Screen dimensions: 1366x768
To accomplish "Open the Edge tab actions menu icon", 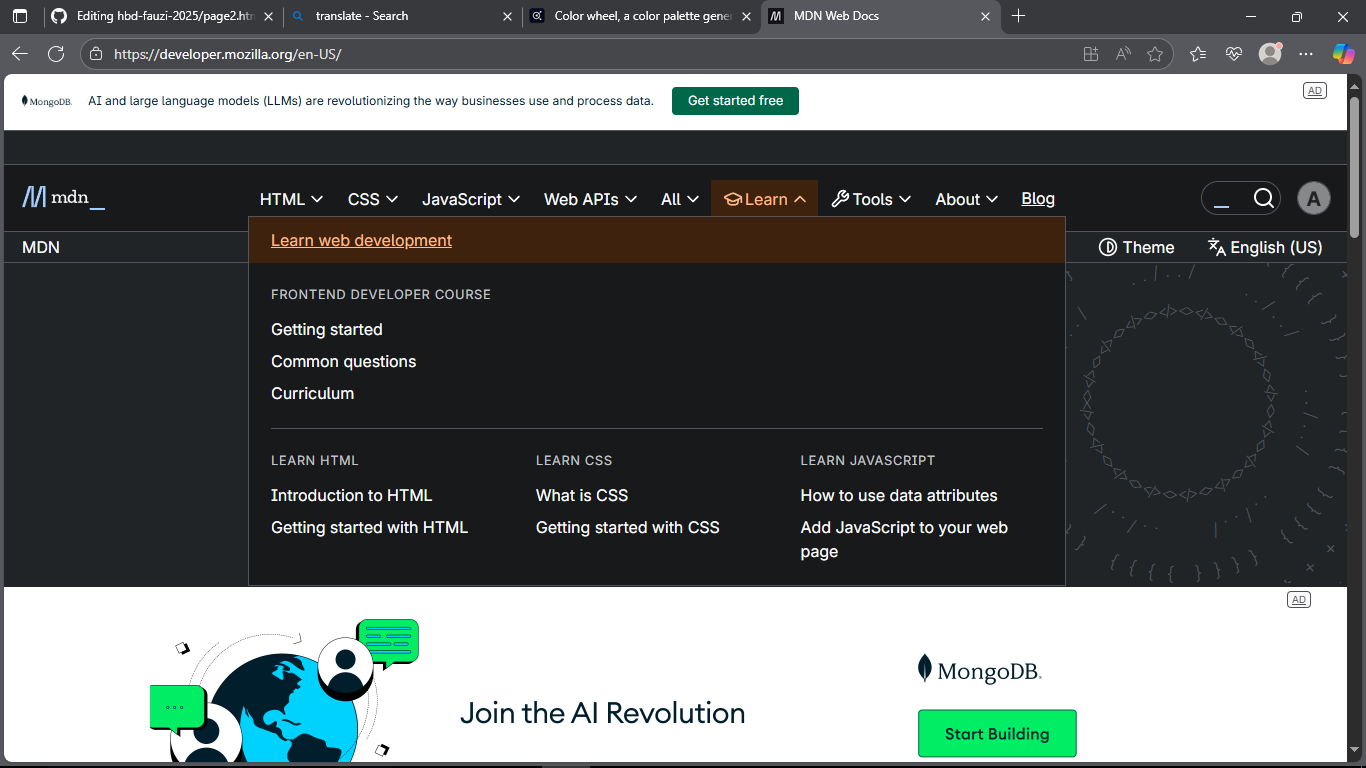I will point(20,16).
